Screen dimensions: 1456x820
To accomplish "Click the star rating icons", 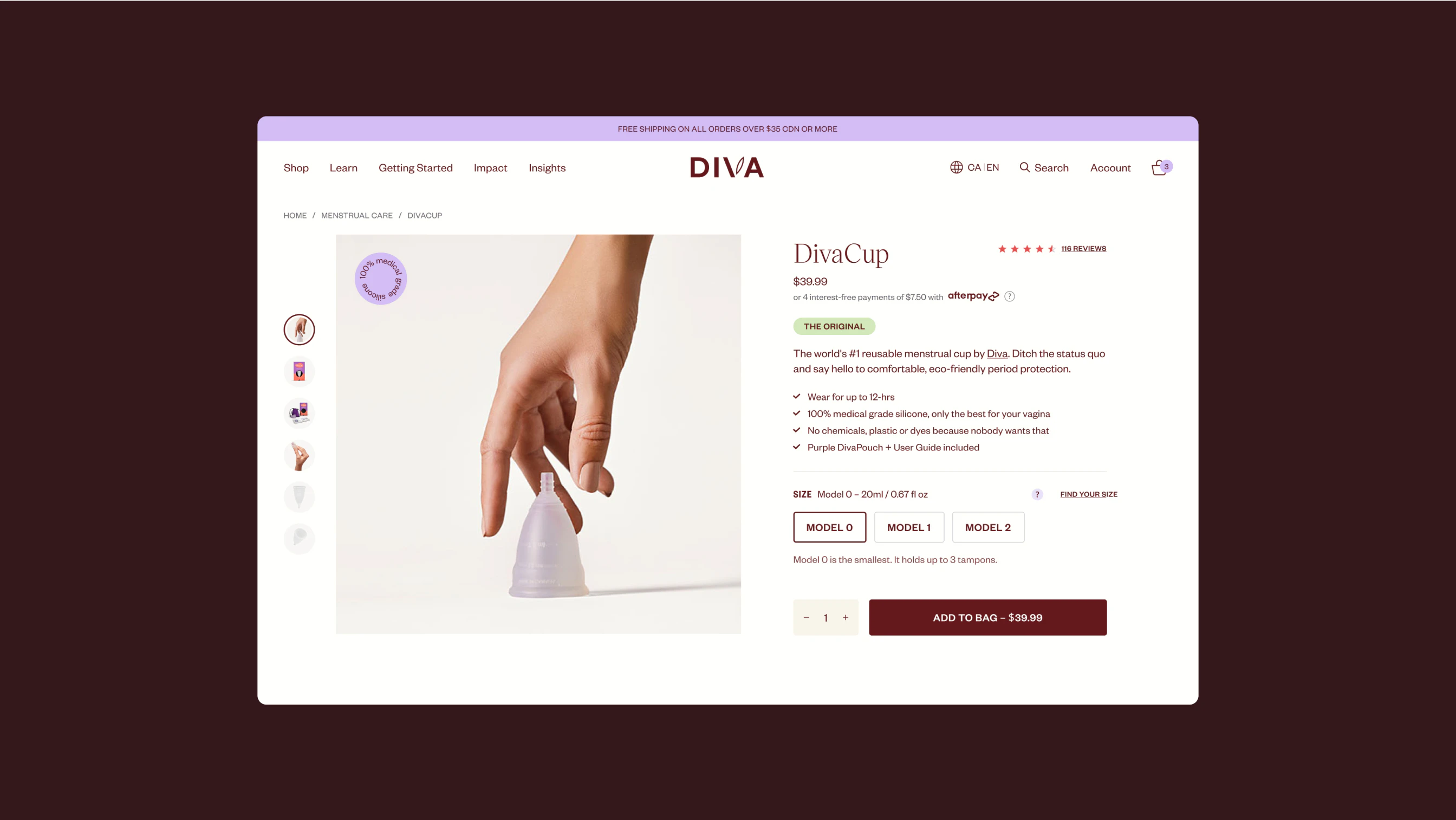I will coord(1026,249).
